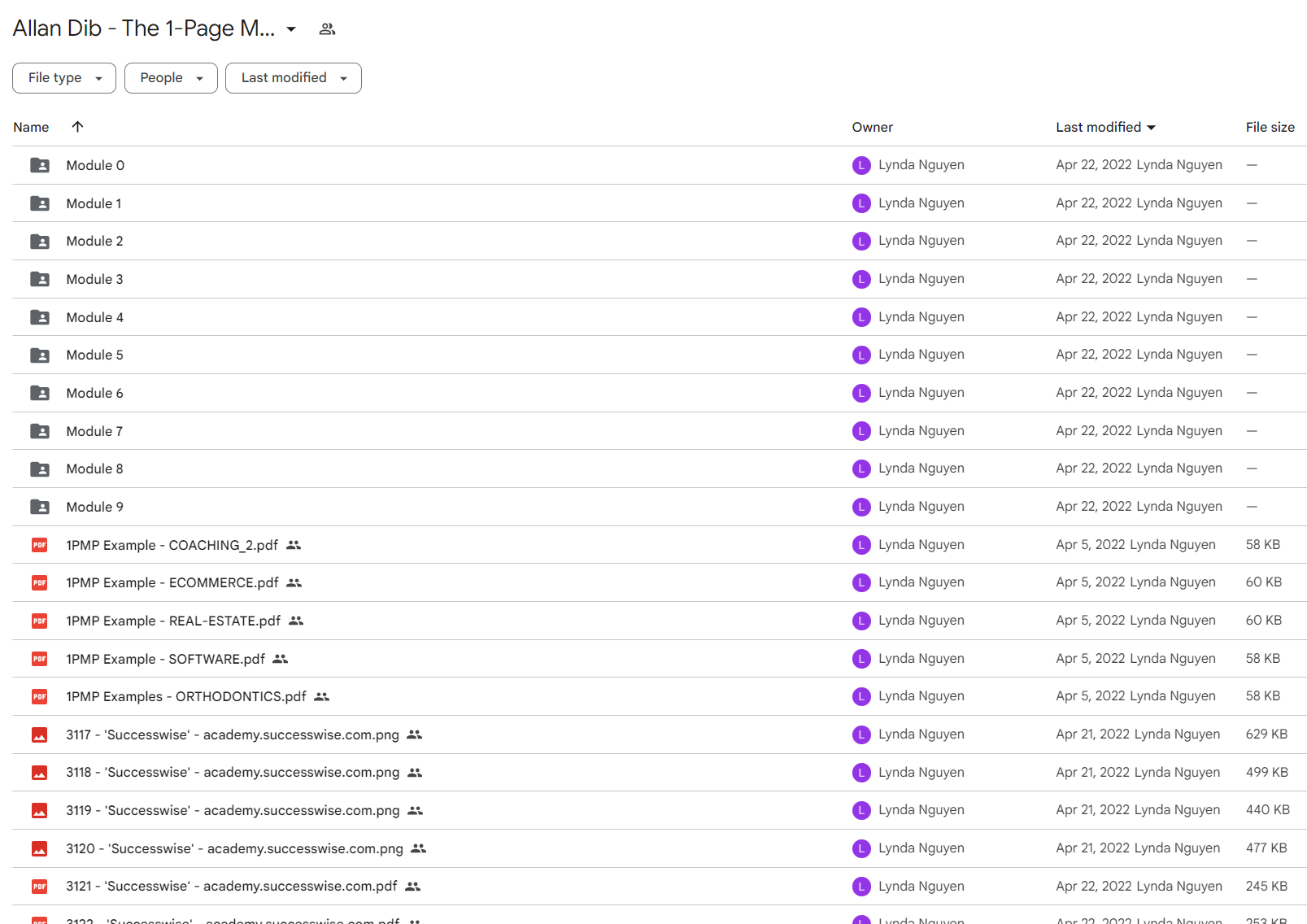Select the Module 3 folder name

point(94,279)
